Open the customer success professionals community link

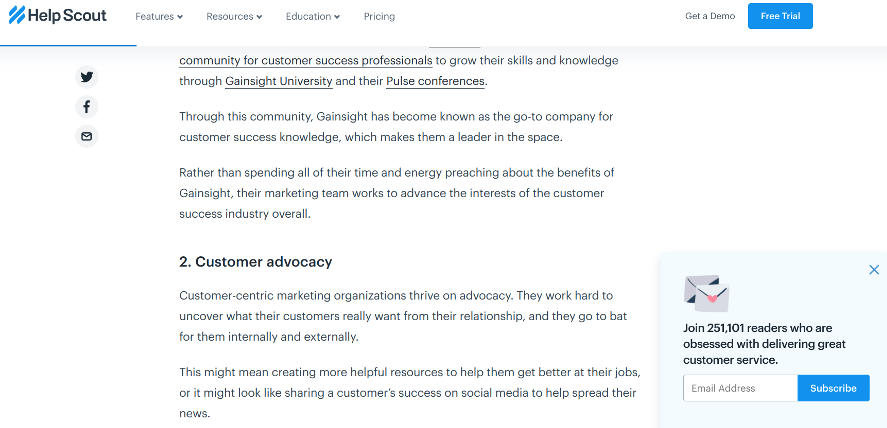[x=306, y=61]
